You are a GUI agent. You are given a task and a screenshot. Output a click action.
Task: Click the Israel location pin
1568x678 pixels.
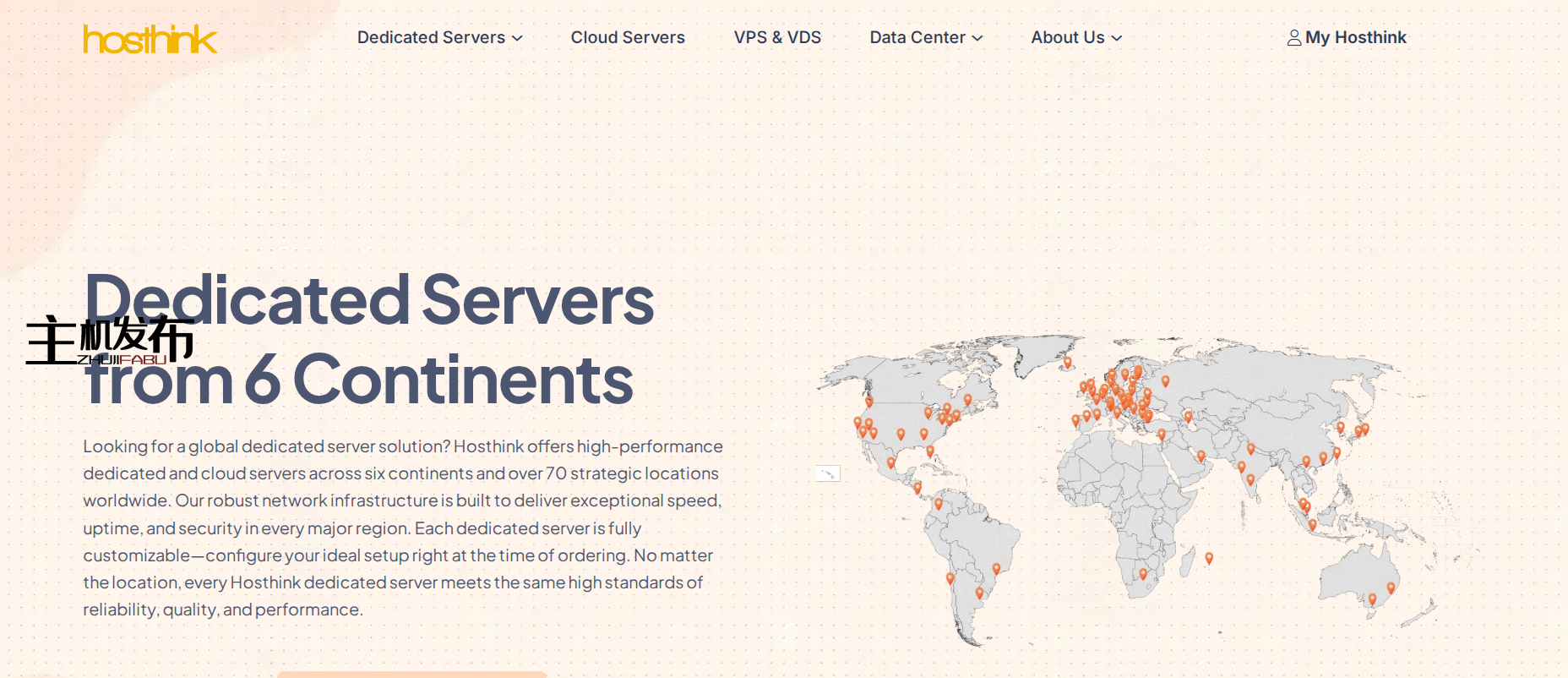coord(1162,435)
